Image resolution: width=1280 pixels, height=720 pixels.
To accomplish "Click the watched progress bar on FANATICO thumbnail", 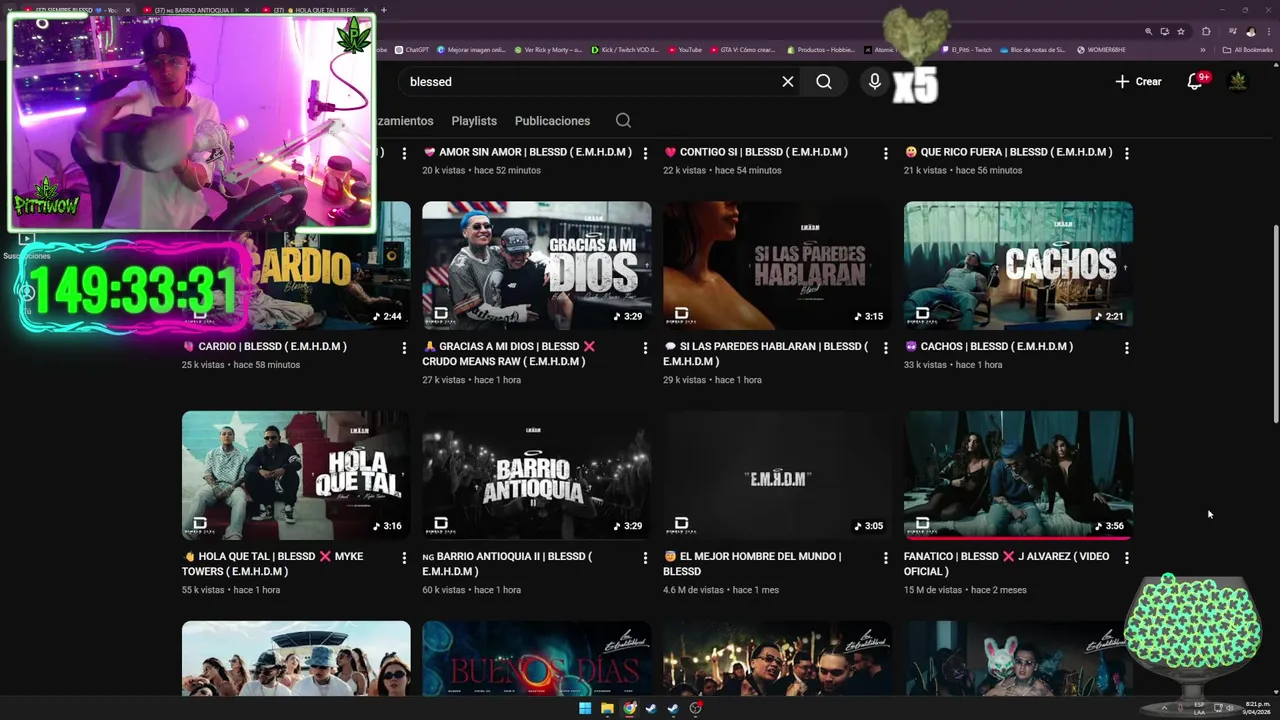I will click(x=1018, y=538).
